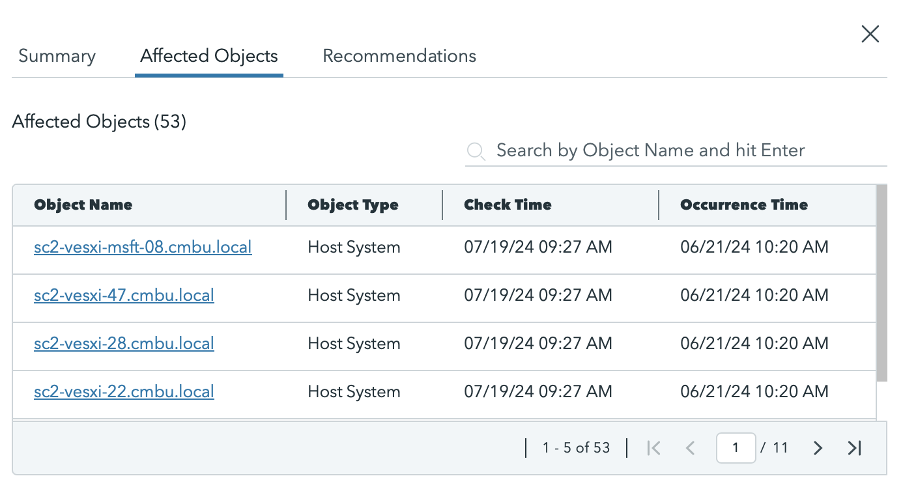Image resolution: width=904 pixels, height=504 pixels.
Task: Sort by the Object Name column header
Action: tap(83, 205)
